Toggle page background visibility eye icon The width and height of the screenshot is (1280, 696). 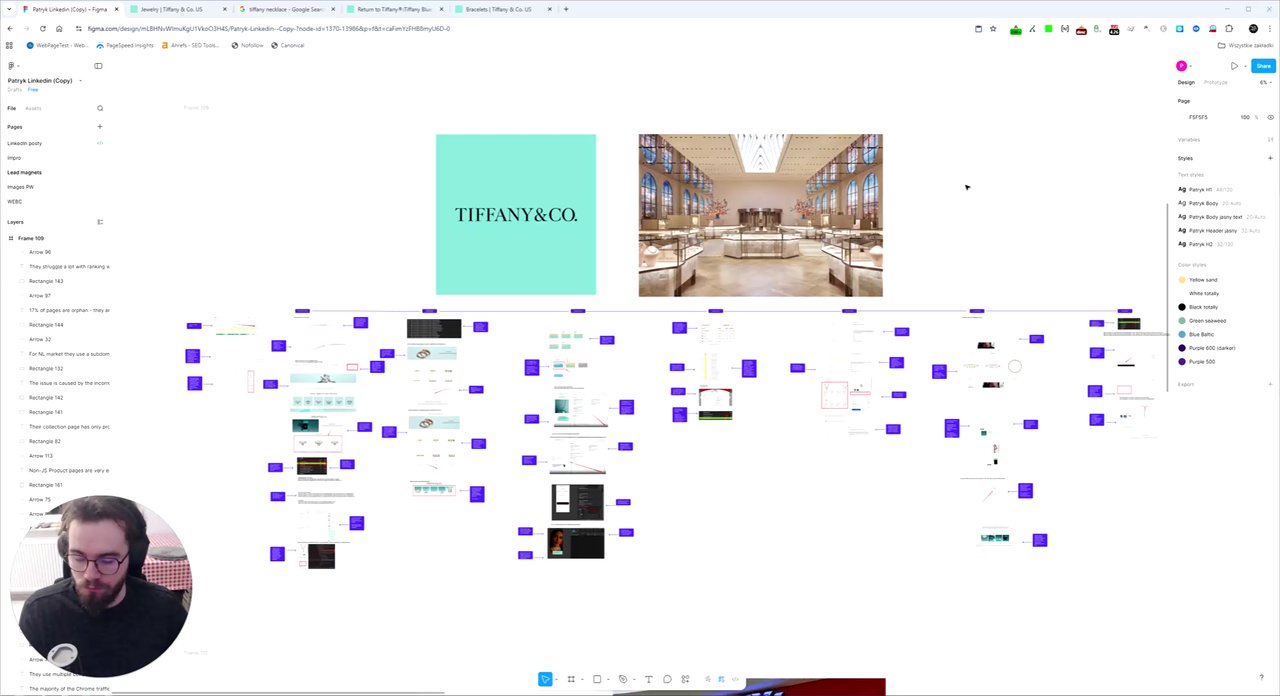pyautogui.click(x=1270, y=117)
